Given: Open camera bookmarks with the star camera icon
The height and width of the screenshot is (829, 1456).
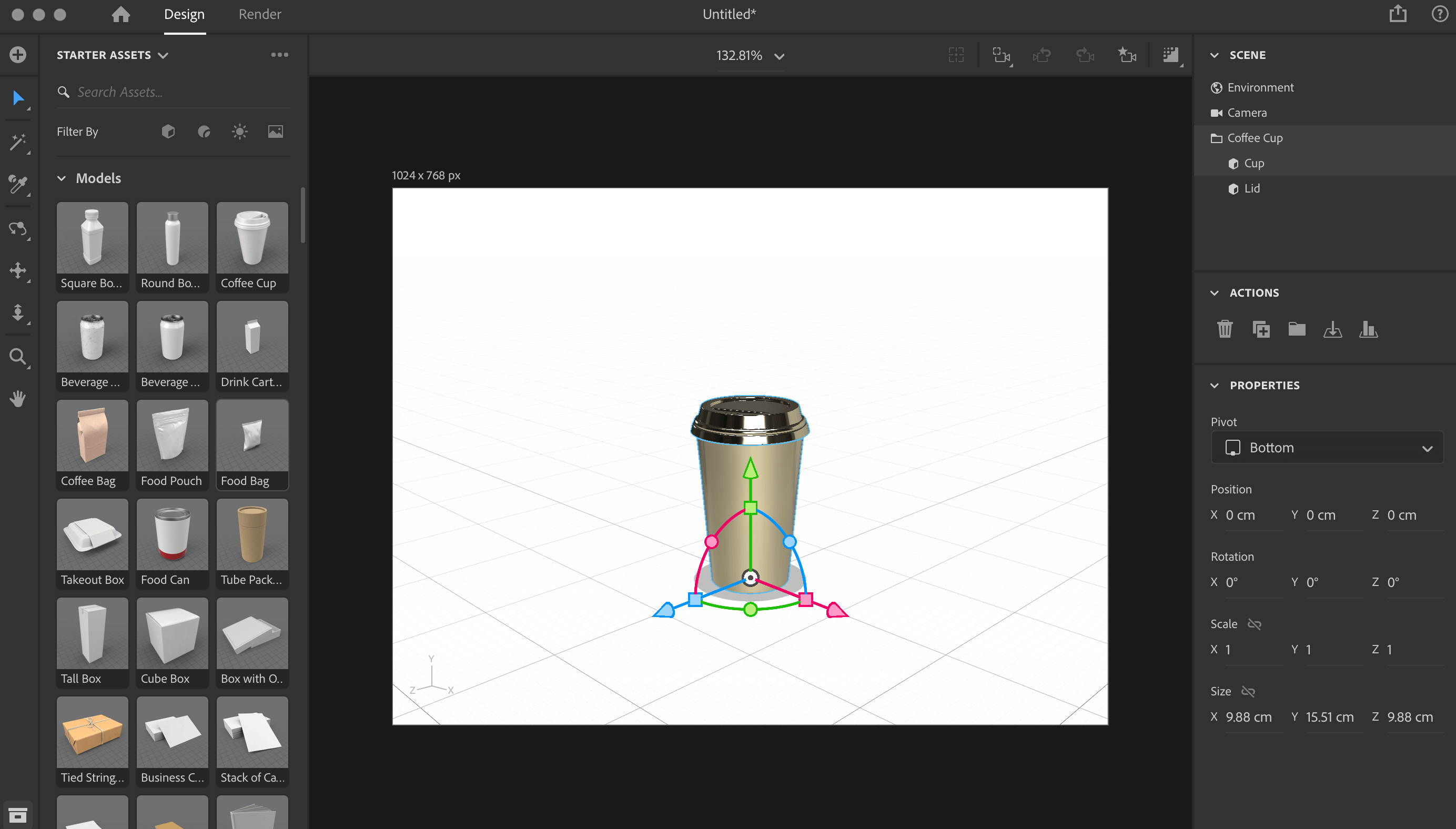Looking at the screenshot, I should [x=1127, y=55].
